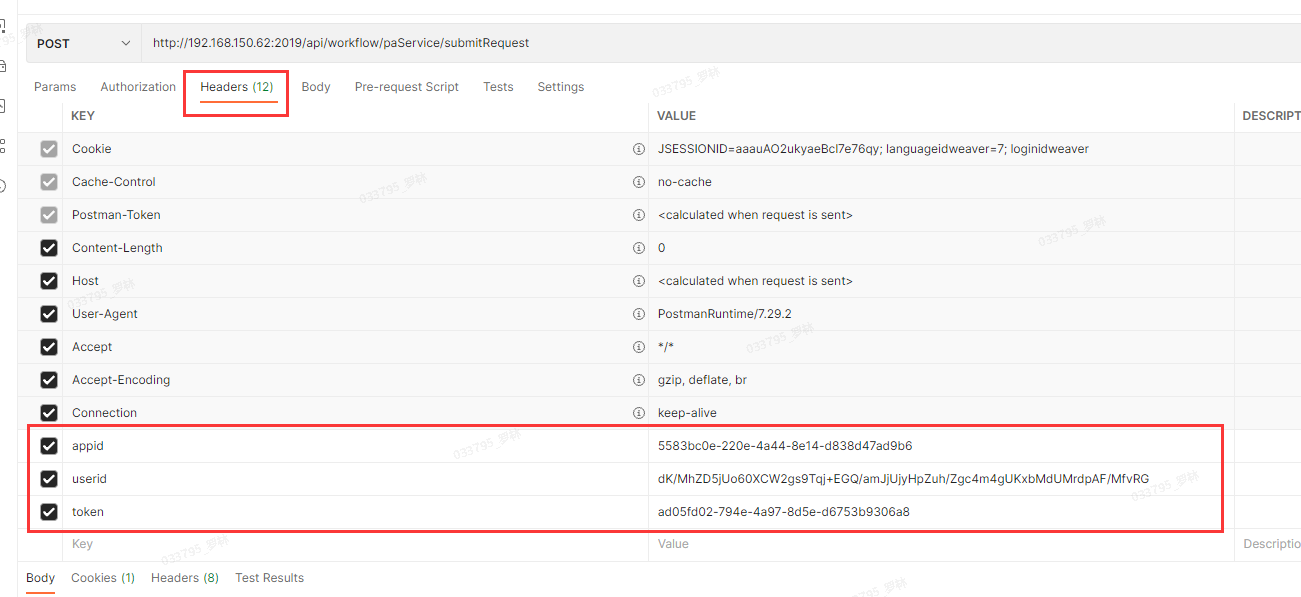The width and height of the screenshot is (1301, 597).
Task: Open the Pre-request Script tab
Action: [406, 87]
